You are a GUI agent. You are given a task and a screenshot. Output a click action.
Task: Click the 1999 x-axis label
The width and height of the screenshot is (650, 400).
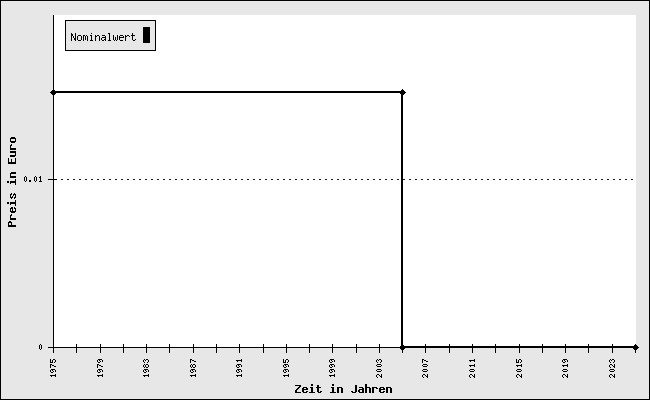(x=333, y=368)
